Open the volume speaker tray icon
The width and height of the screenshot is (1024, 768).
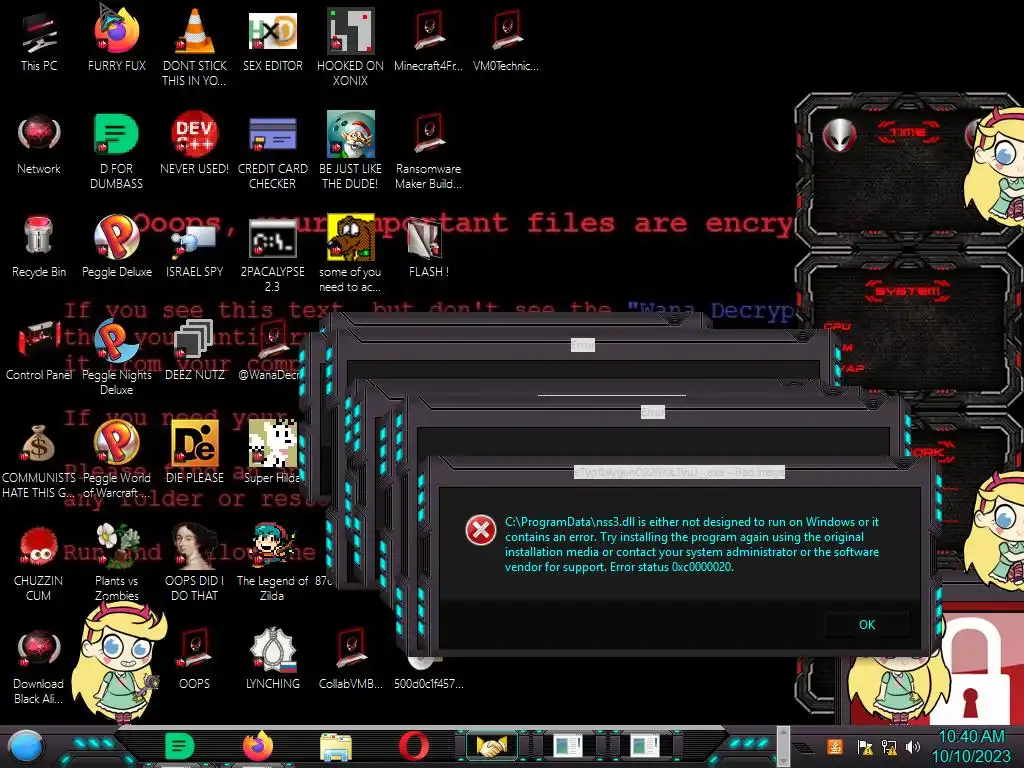913,746
